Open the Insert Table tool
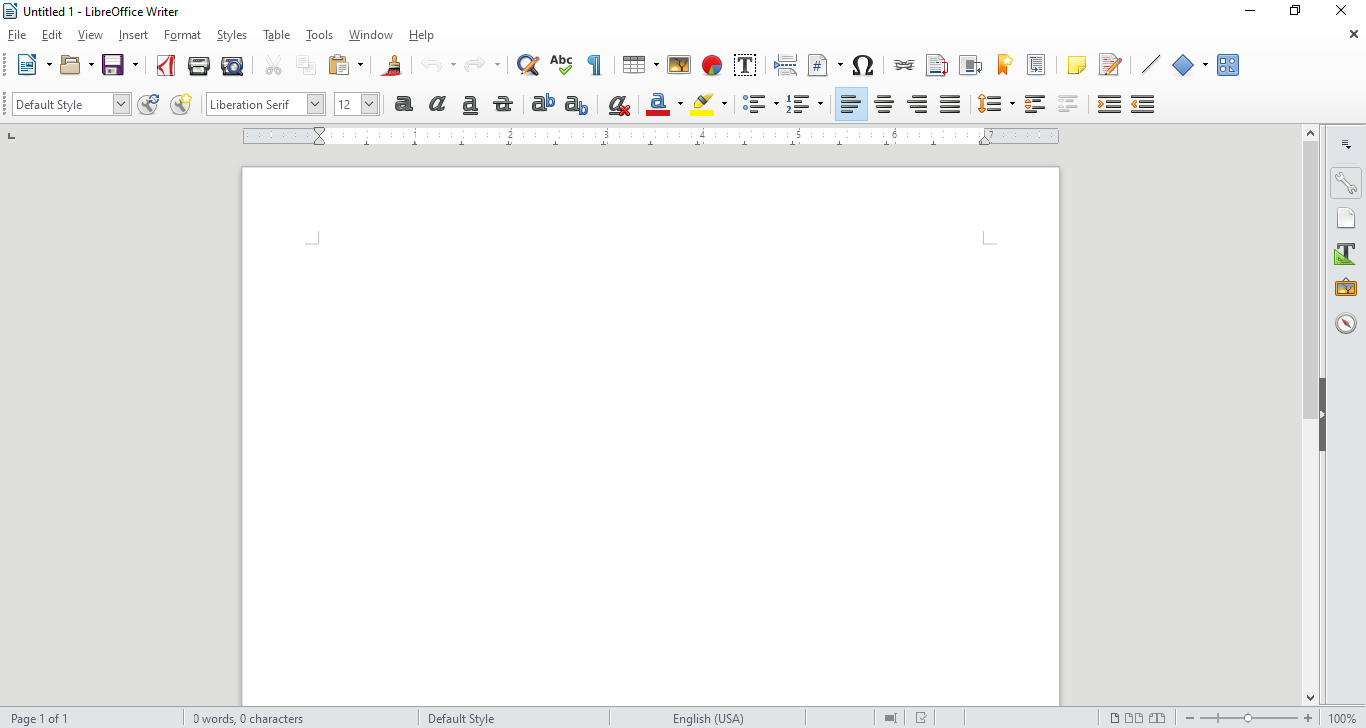Viewport: 1366px width, 728px height. pos(634,65)
